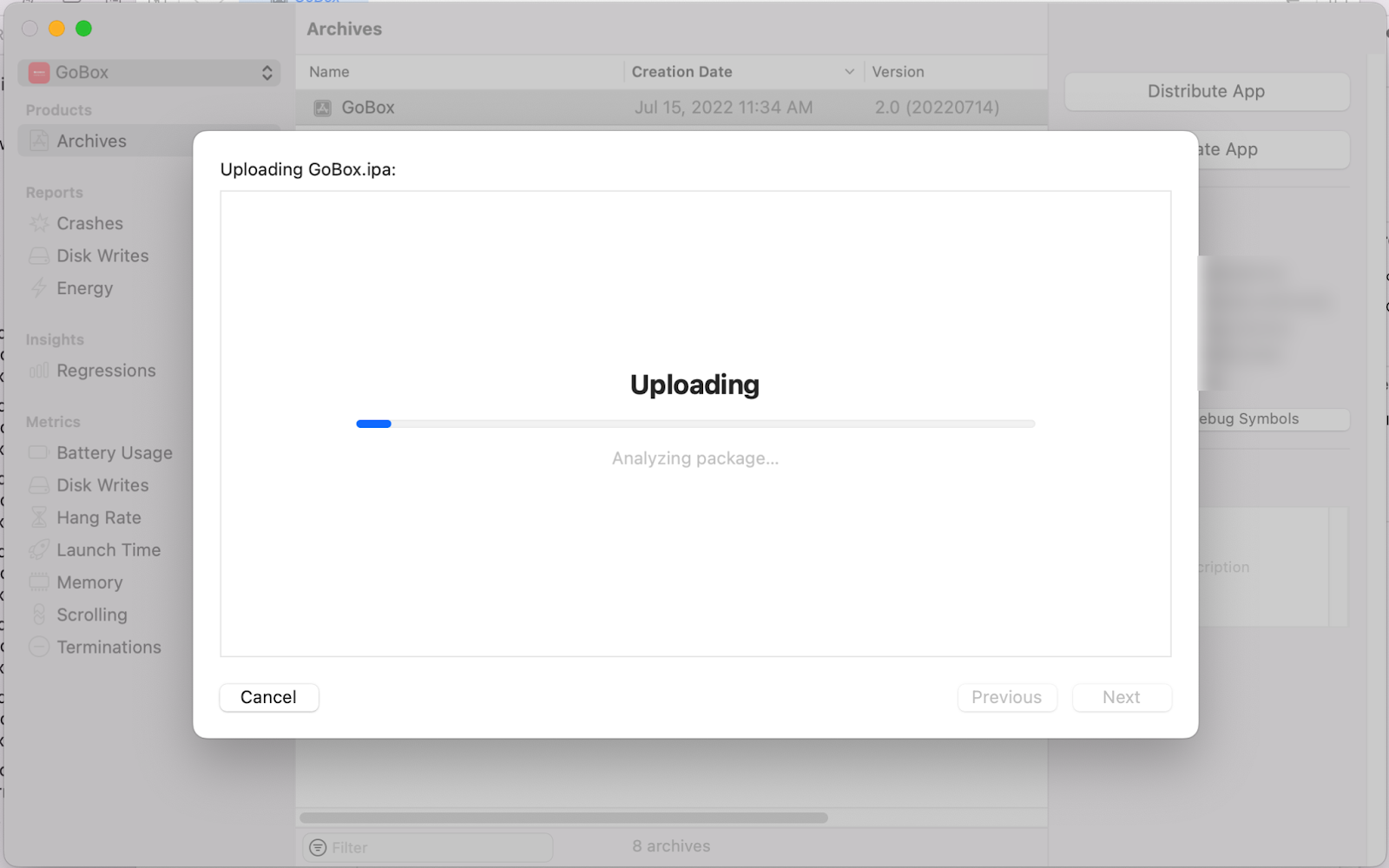Click the Memory chip icon
Screen dimensions: 1389x868
pyautogui.click(x=39, y=582)
